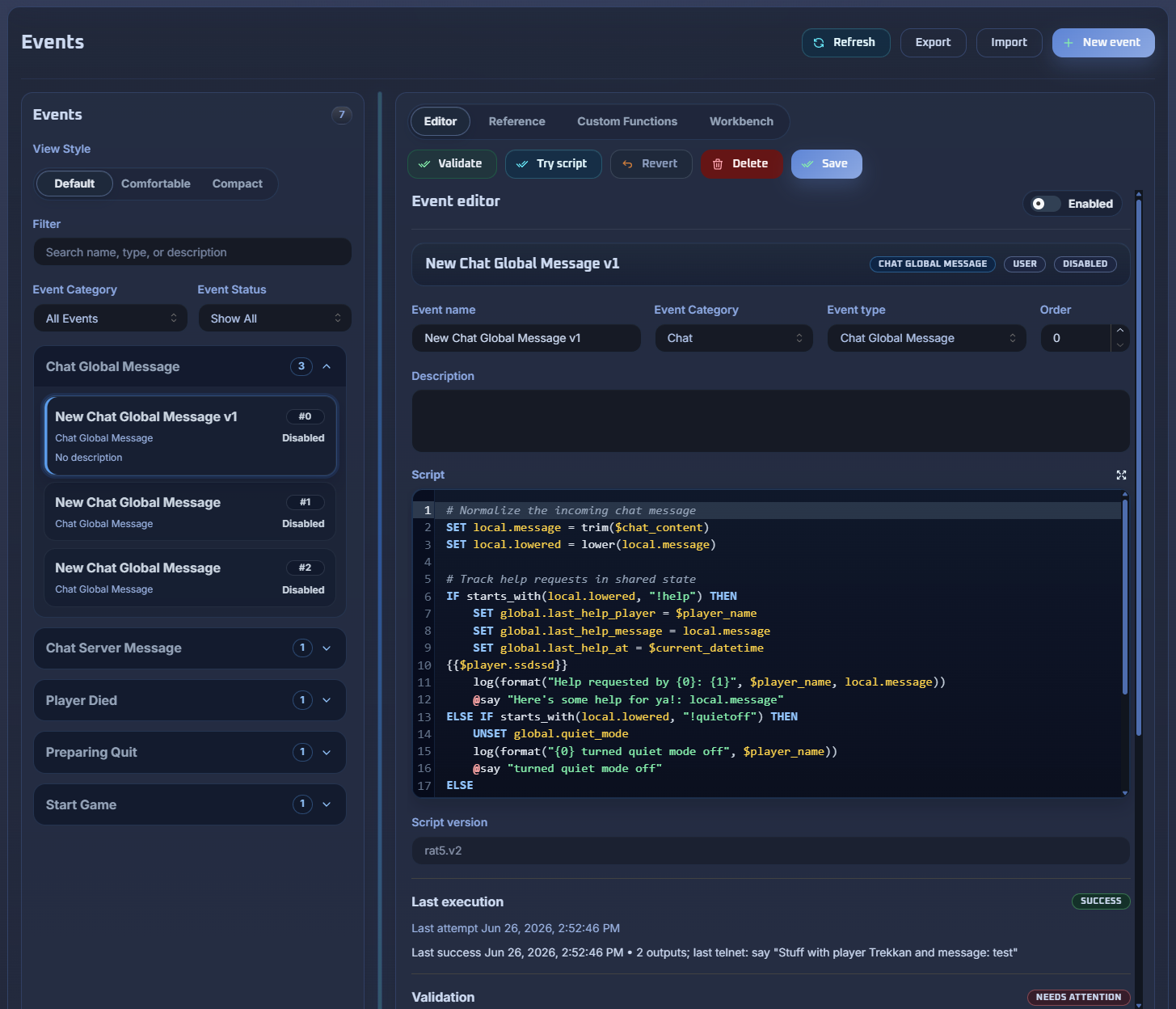Click the event editor panel scrollbar
This screenshot has width=1176, height=1009.
pyautogui.click(x=1139, y=467)
